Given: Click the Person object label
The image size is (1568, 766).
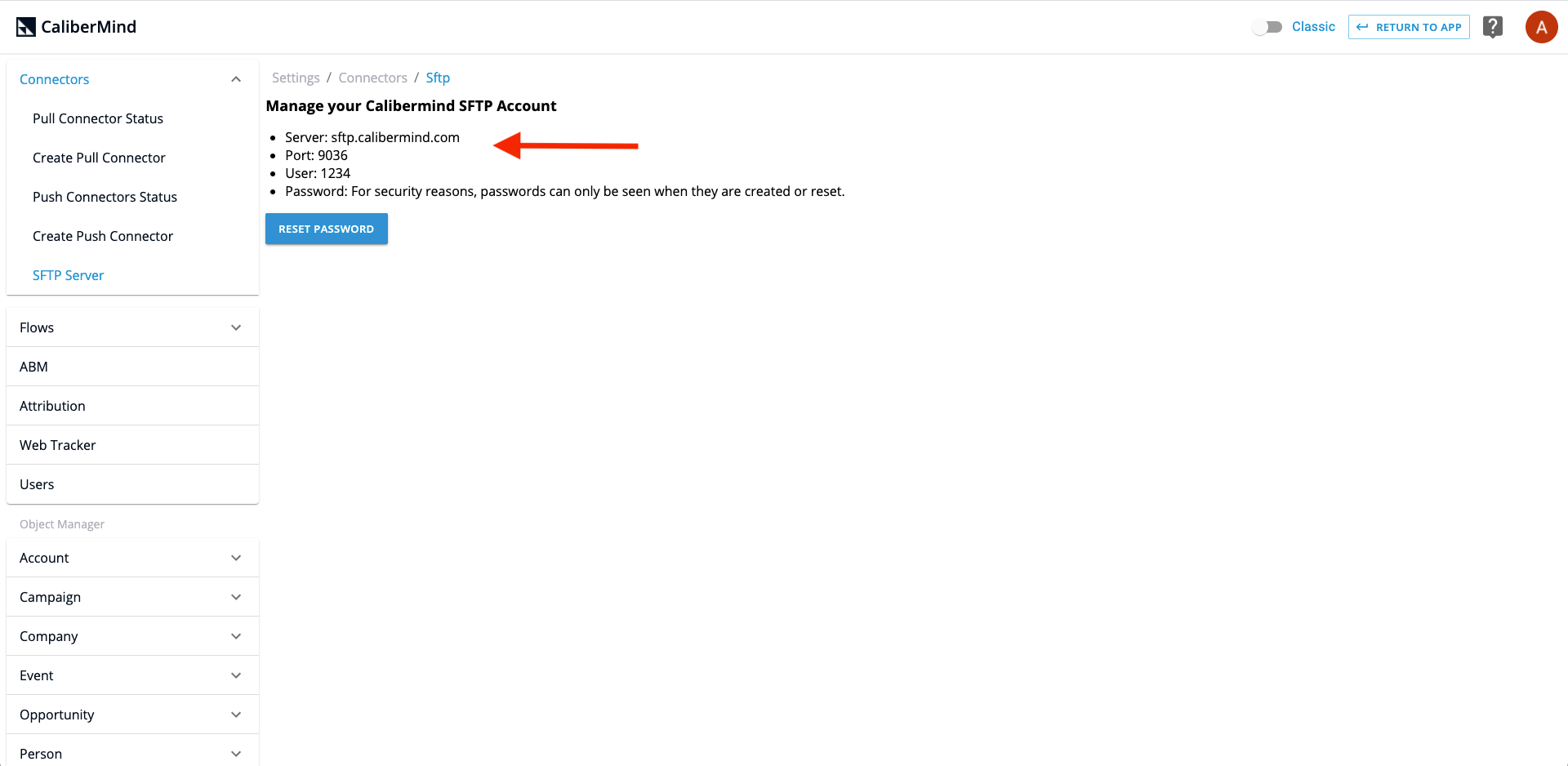Looking at the screenshot, I should coord(41,754).
